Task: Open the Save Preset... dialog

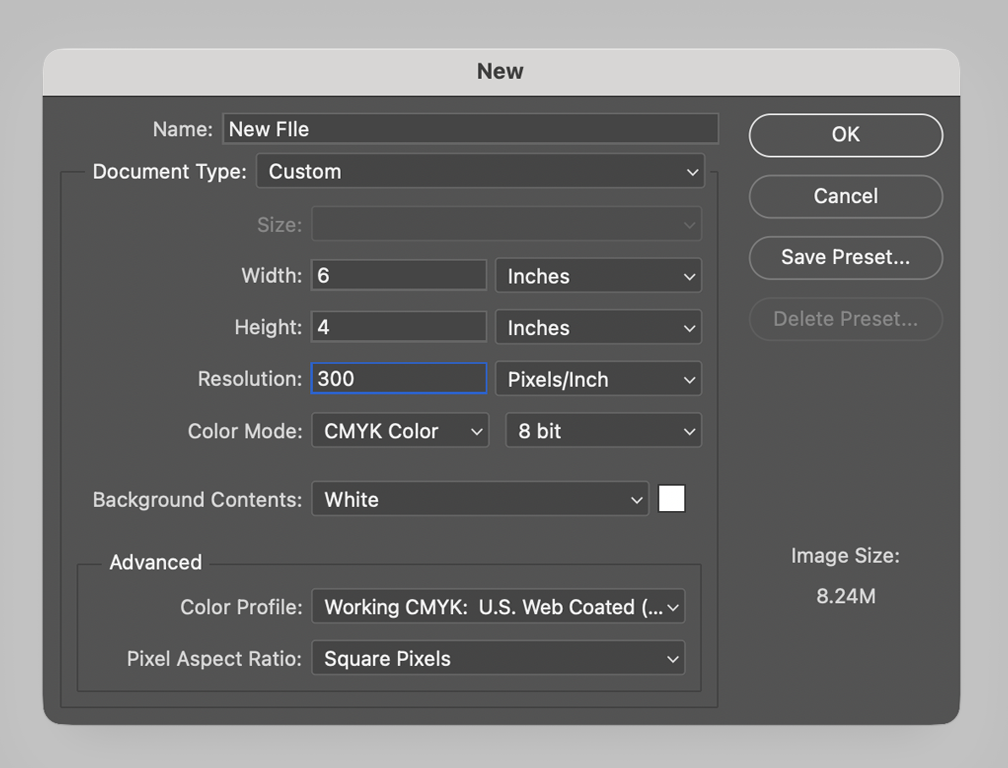Action: pos(845,257)
